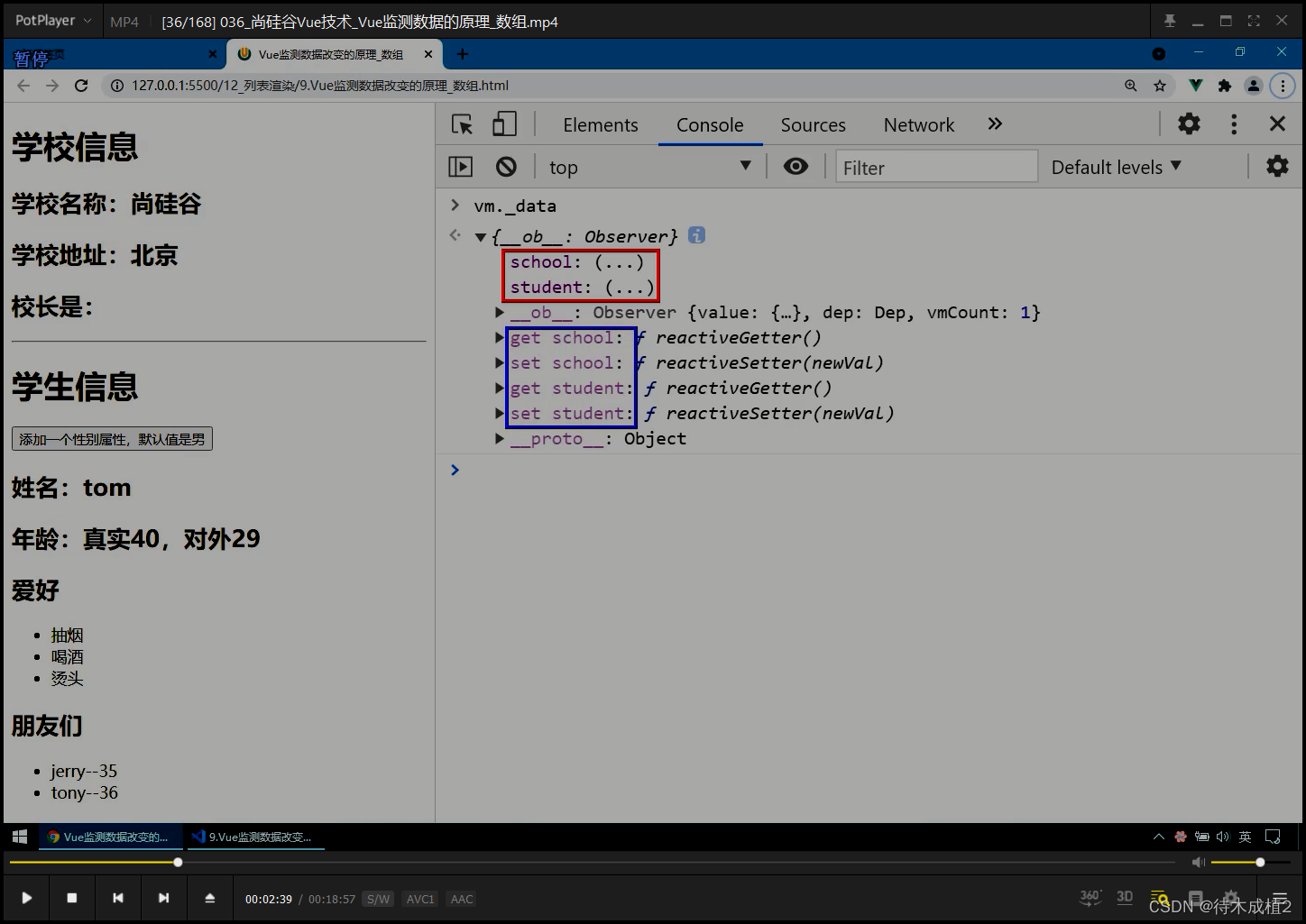The width and height of the screenshot is (1306, 924).
Task: Open DevTools three-dot customize menu
Action: point(1234,124)
